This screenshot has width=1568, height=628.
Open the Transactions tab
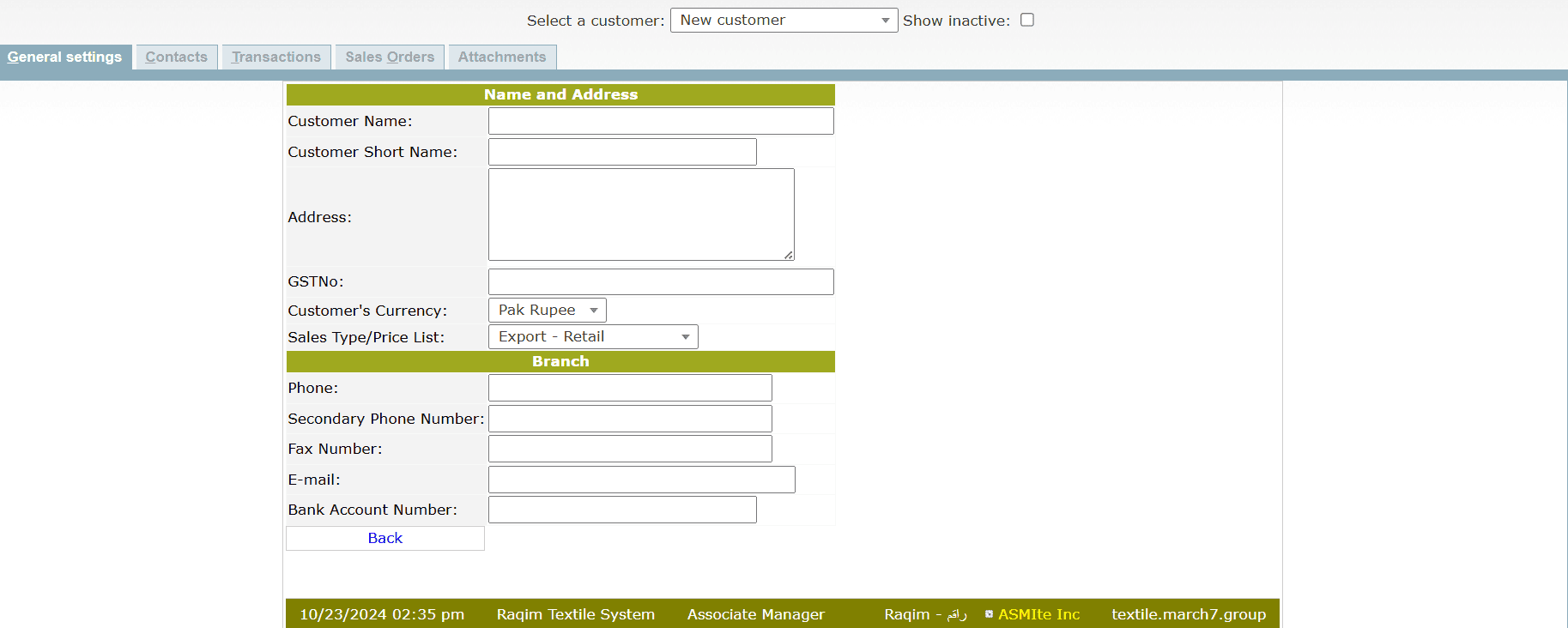tap(275, 57)
